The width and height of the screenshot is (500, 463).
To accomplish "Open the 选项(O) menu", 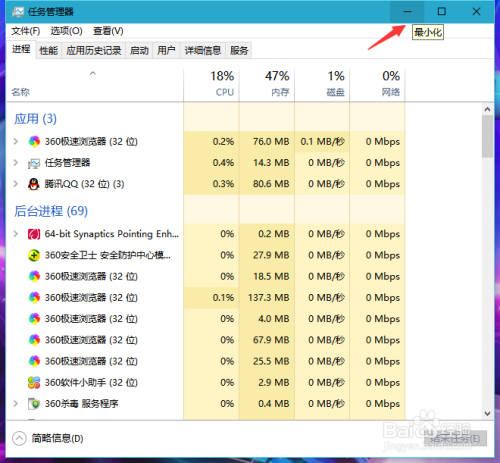I will [66, 31].
